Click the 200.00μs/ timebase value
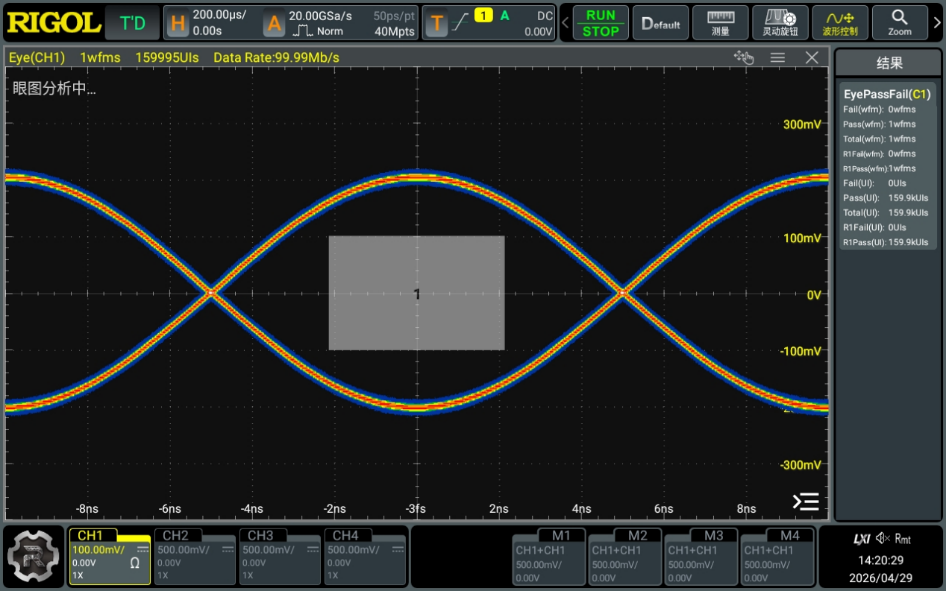The height and width of the screenshot is (591, 946). point(220,15)
